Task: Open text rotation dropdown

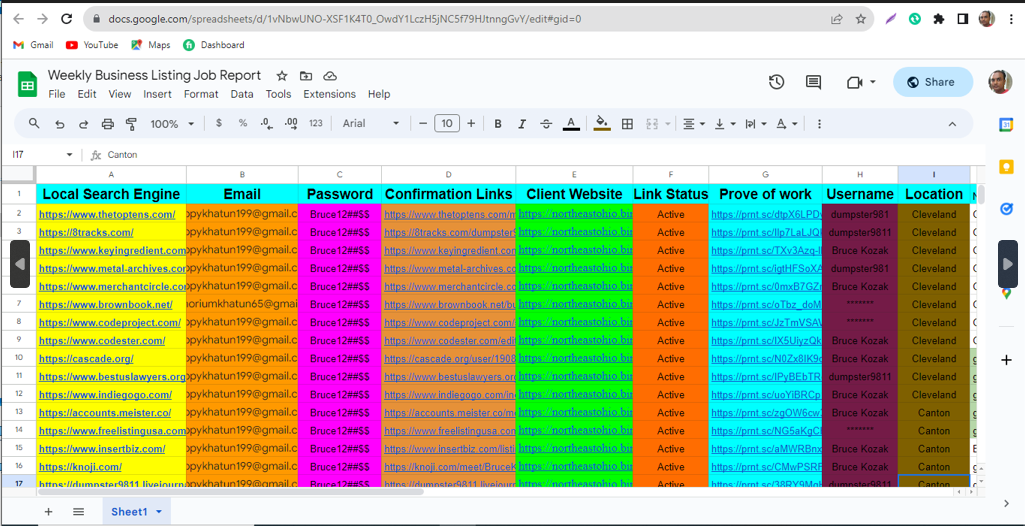Action: (786, 123)
